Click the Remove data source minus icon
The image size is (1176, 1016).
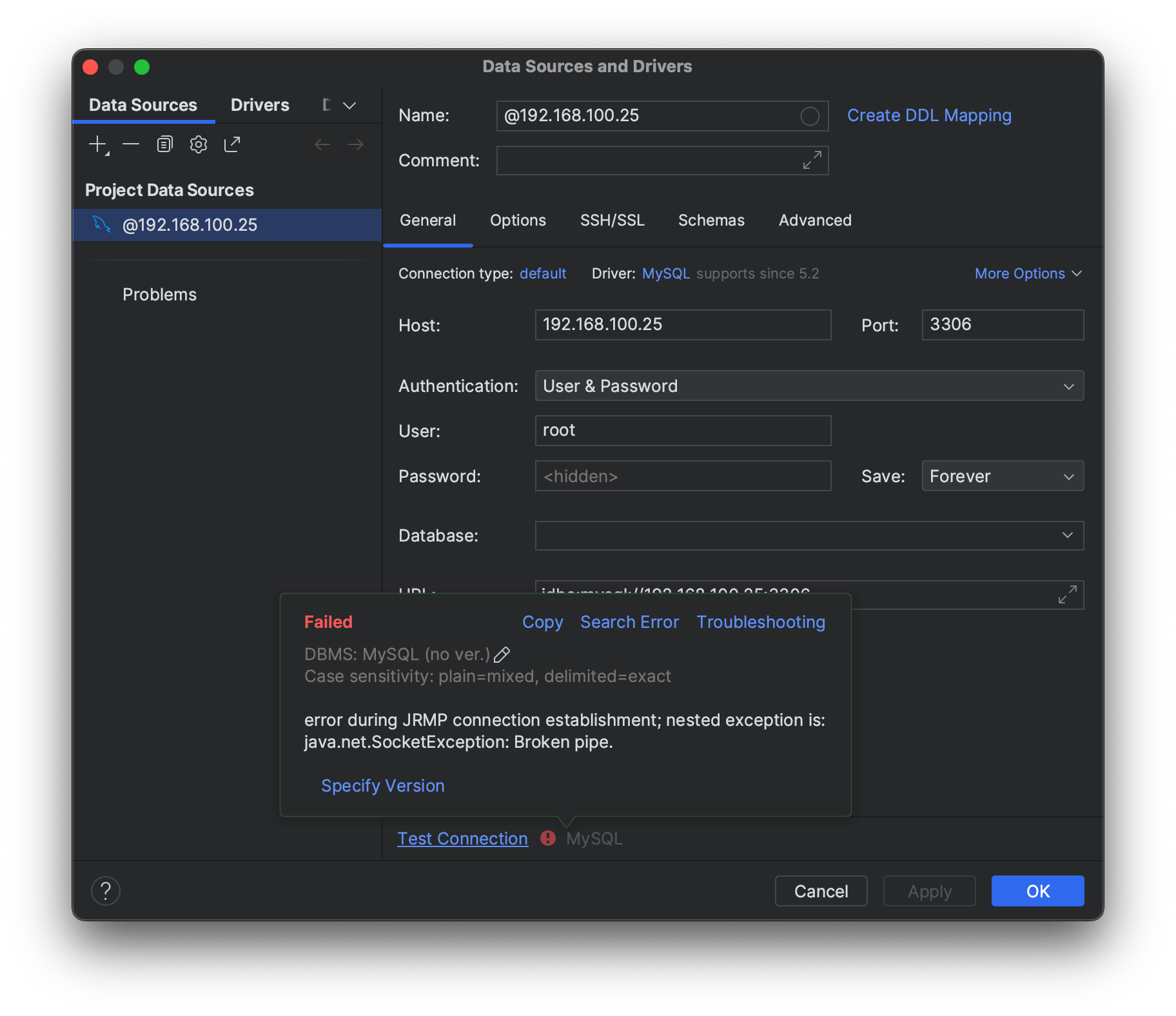pos(131,144)
